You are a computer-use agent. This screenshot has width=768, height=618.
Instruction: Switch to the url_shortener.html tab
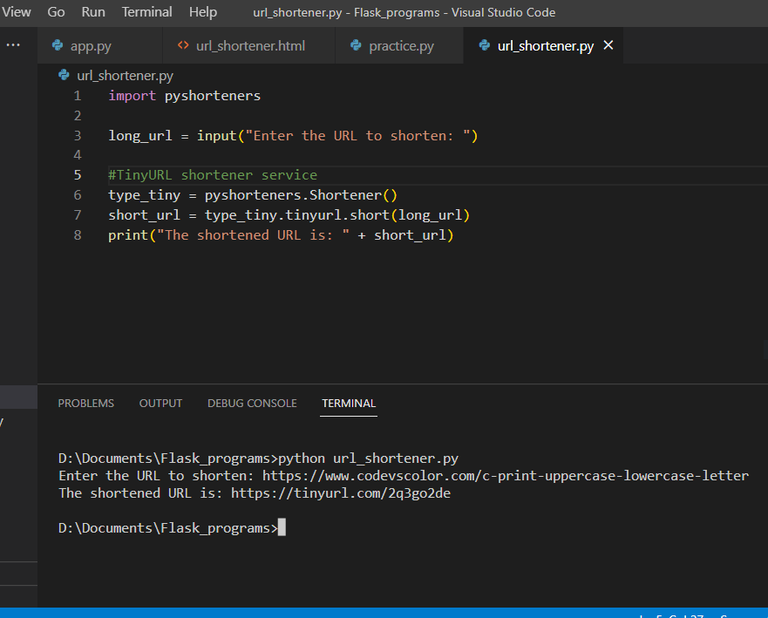click(x=249, y=46)
